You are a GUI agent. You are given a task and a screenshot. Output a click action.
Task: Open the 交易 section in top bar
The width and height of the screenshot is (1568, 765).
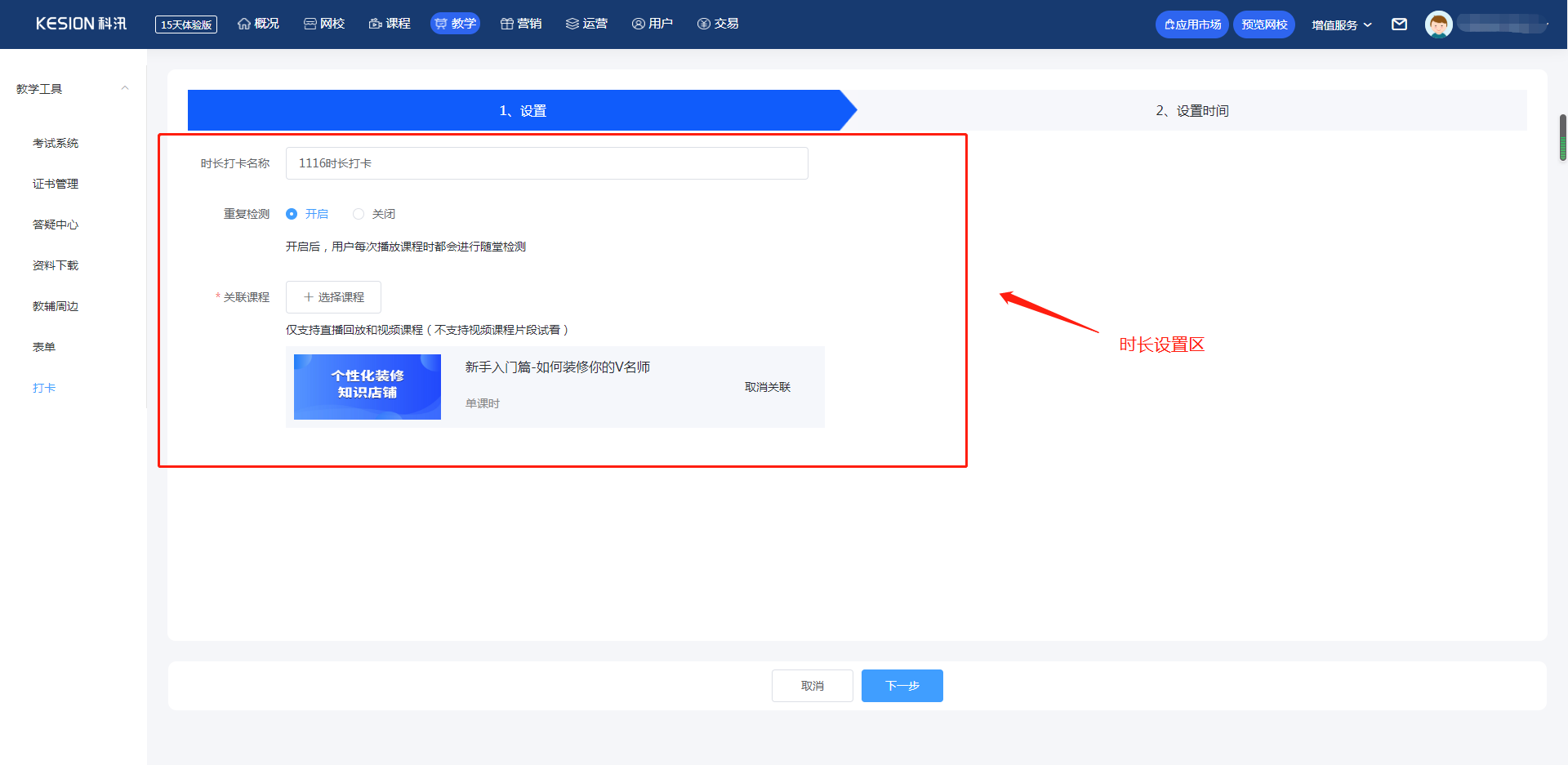718,24
